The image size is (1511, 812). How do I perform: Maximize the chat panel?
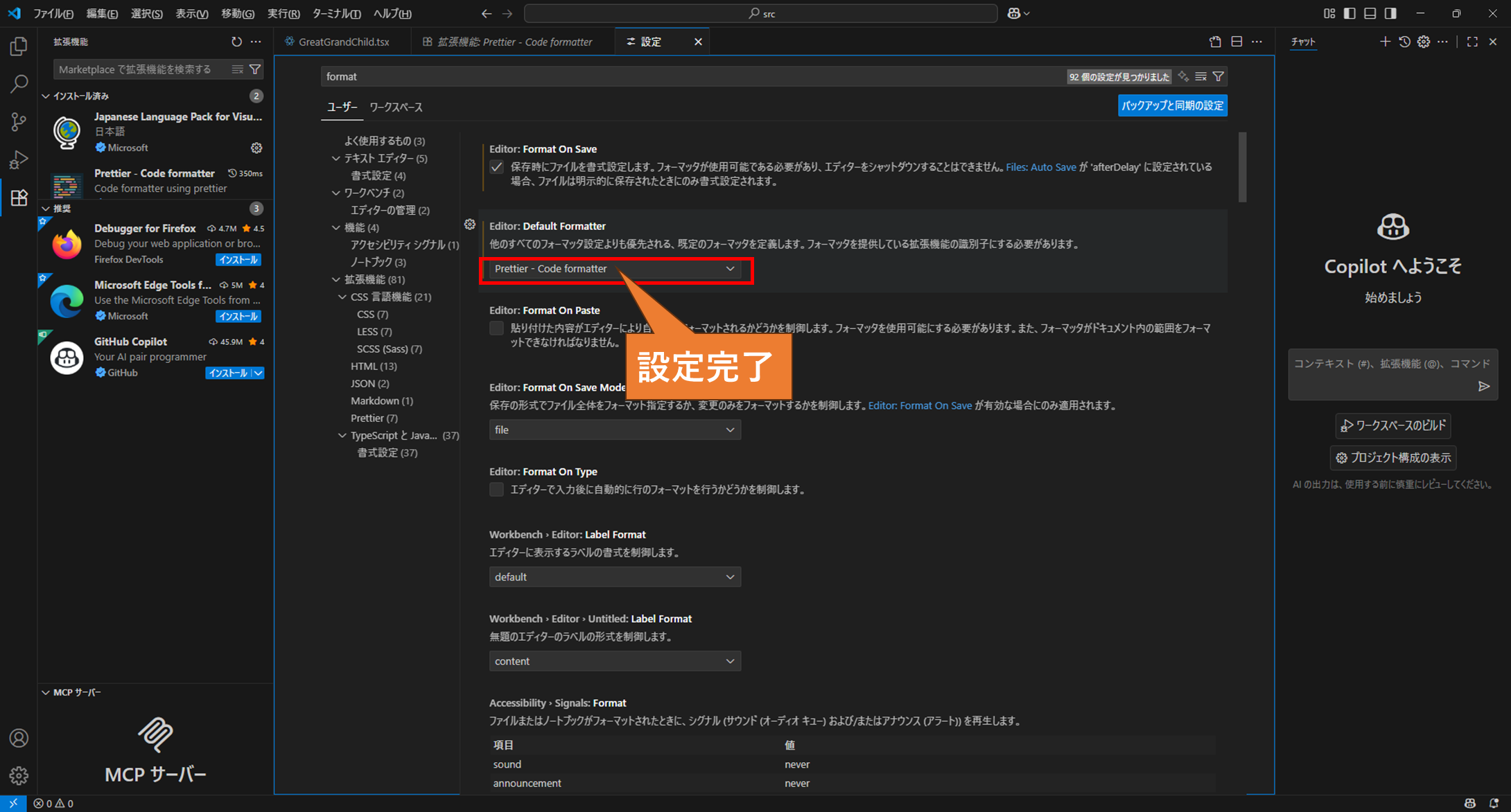1472,42
